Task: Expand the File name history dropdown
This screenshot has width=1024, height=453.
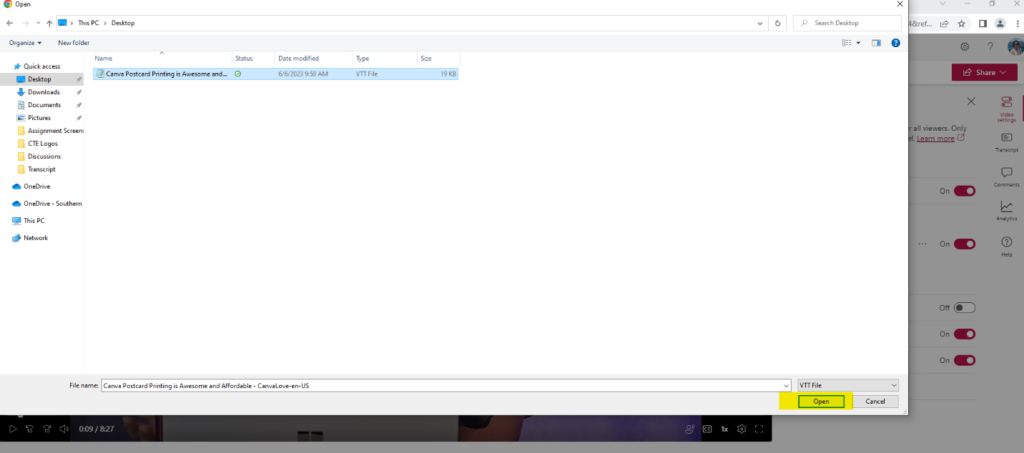Action: 786,386
